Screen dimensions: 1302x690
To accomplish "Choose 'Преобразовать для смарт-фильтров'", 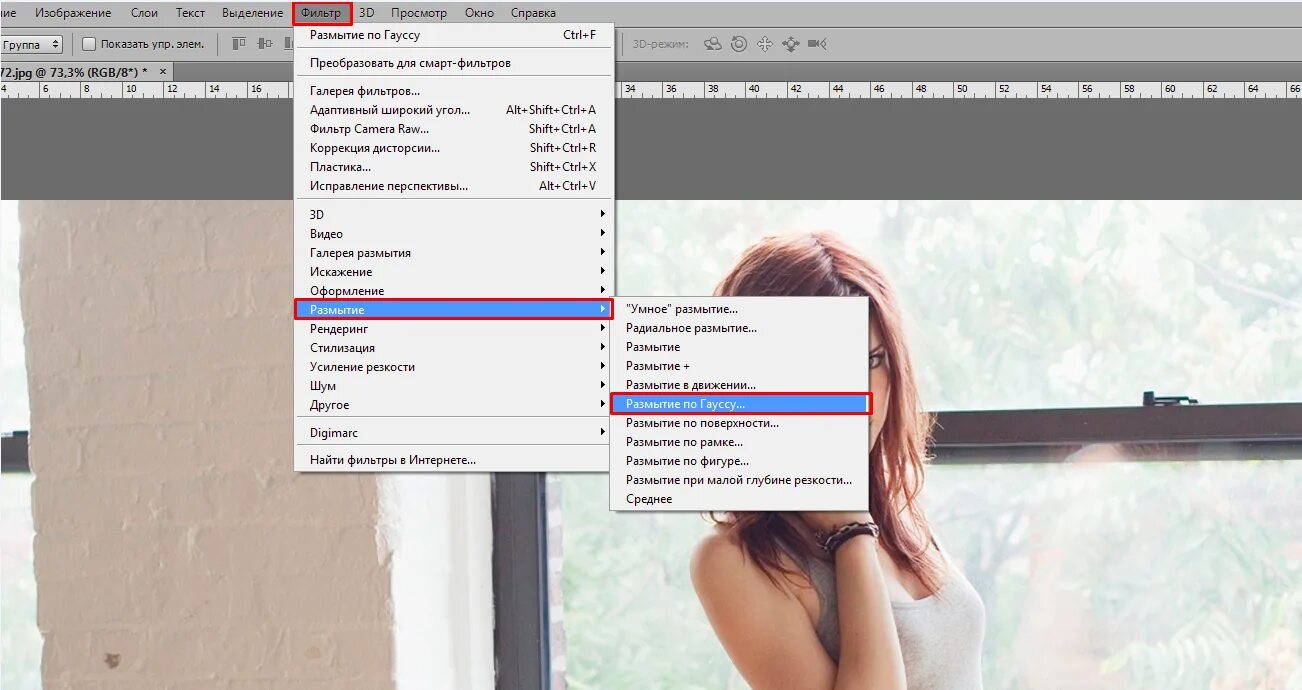I will pyautogui.click(x=455, y=63).
